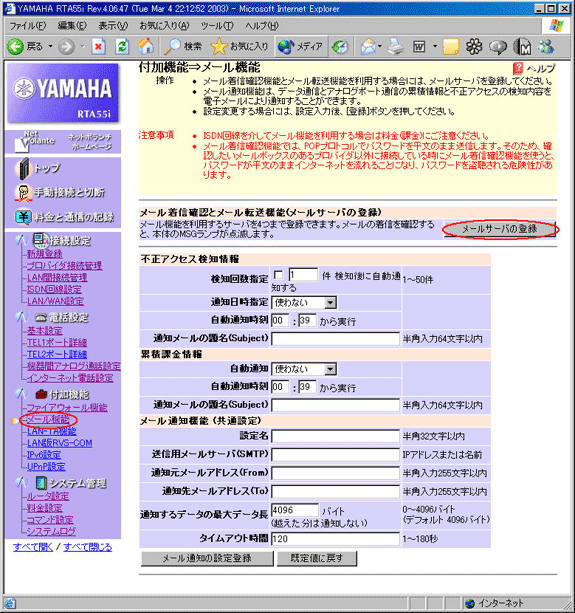Screen dimensions: 575x613
Task: Click the トップ router icon in sidebar
Action: (24, 168)
